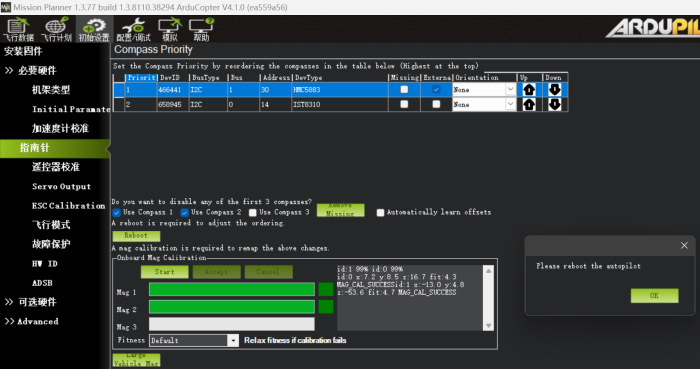Uncheck Use Compass 2
The image size is (700, 369).
pyautogui.click(x=184, y=212)
